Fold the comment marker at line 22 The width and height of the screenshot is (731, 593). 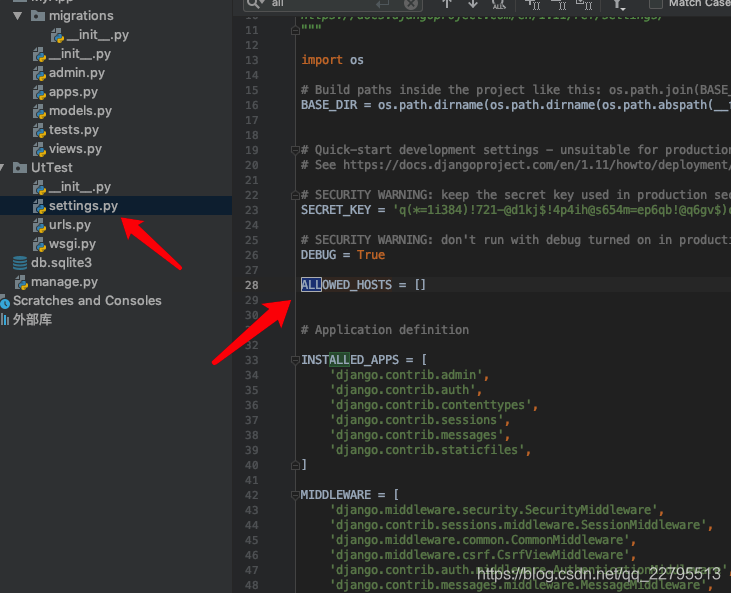click(295, 195)
